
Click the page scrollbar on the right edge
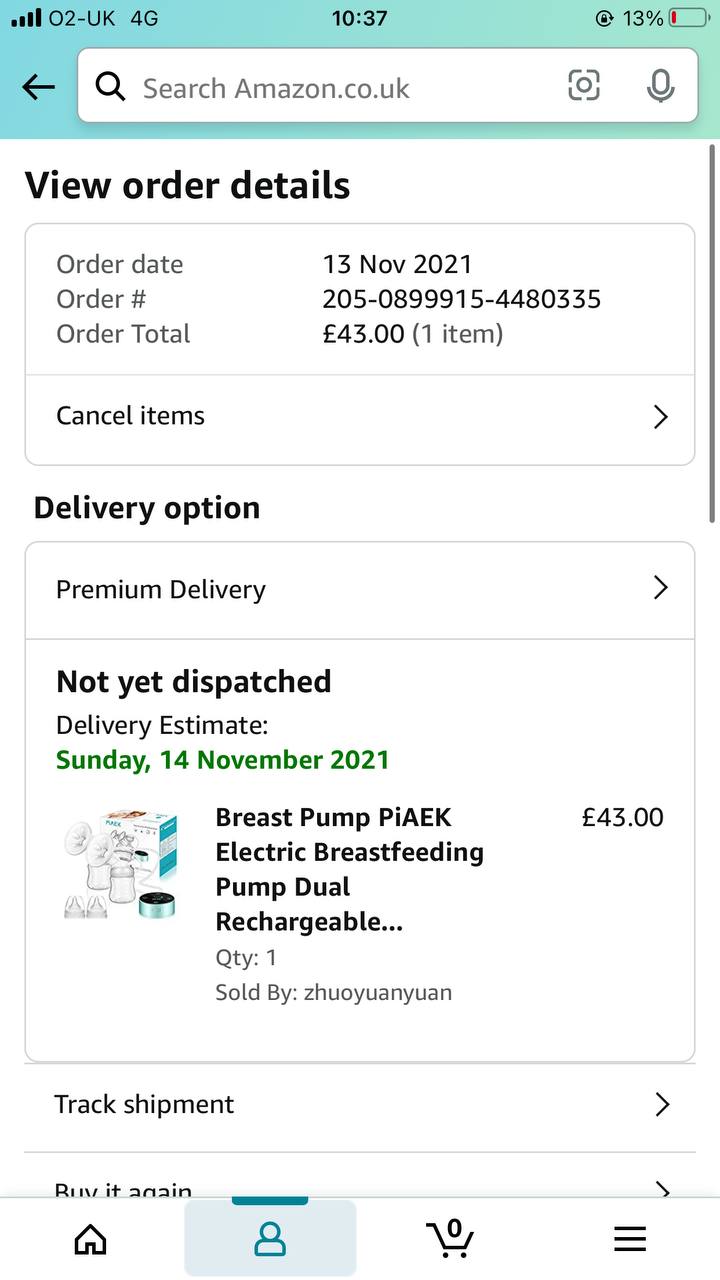[x=712, y=332]
